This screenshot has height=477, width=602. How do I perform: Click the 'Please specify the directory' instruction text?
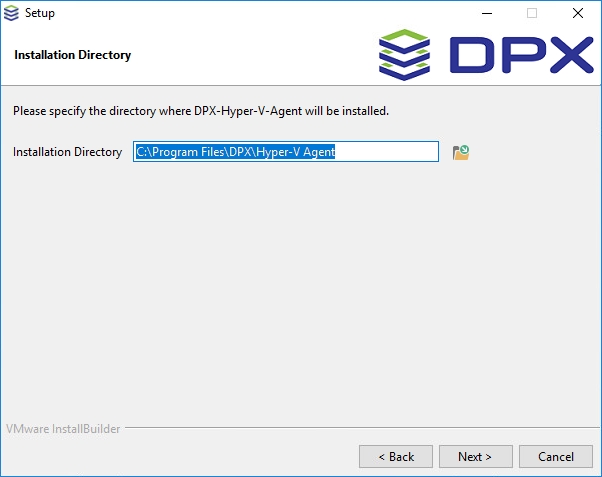coord(200,110)
